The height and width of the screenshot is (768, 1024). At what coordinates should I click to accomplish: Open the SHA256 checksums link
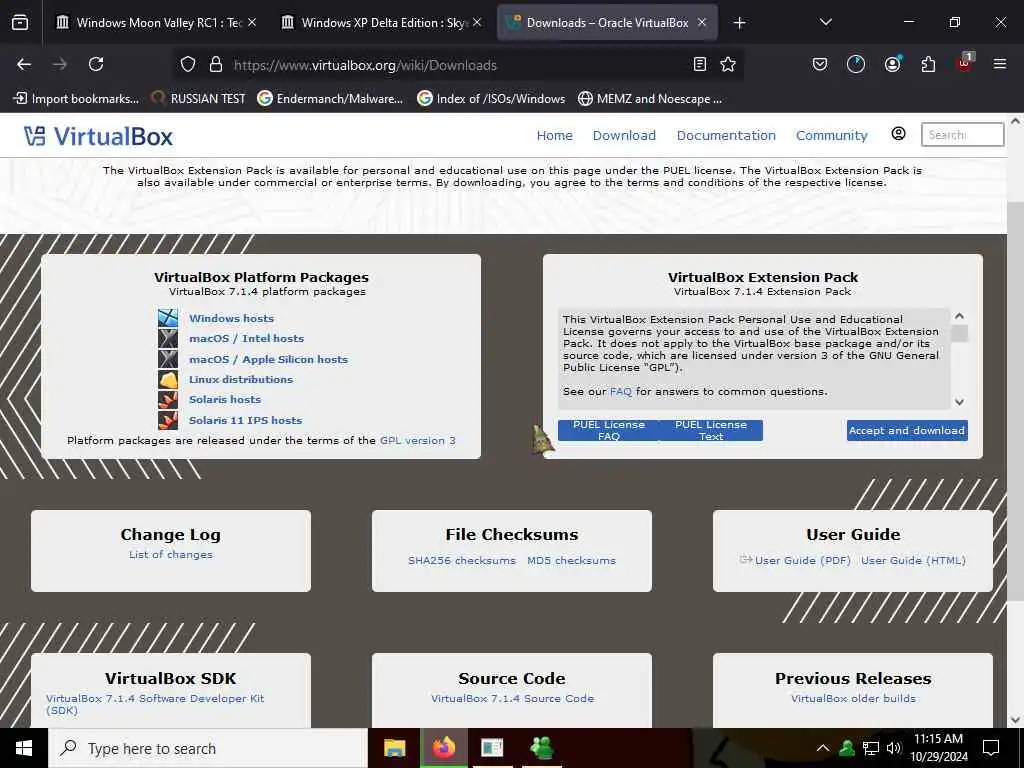click(462, 560)
